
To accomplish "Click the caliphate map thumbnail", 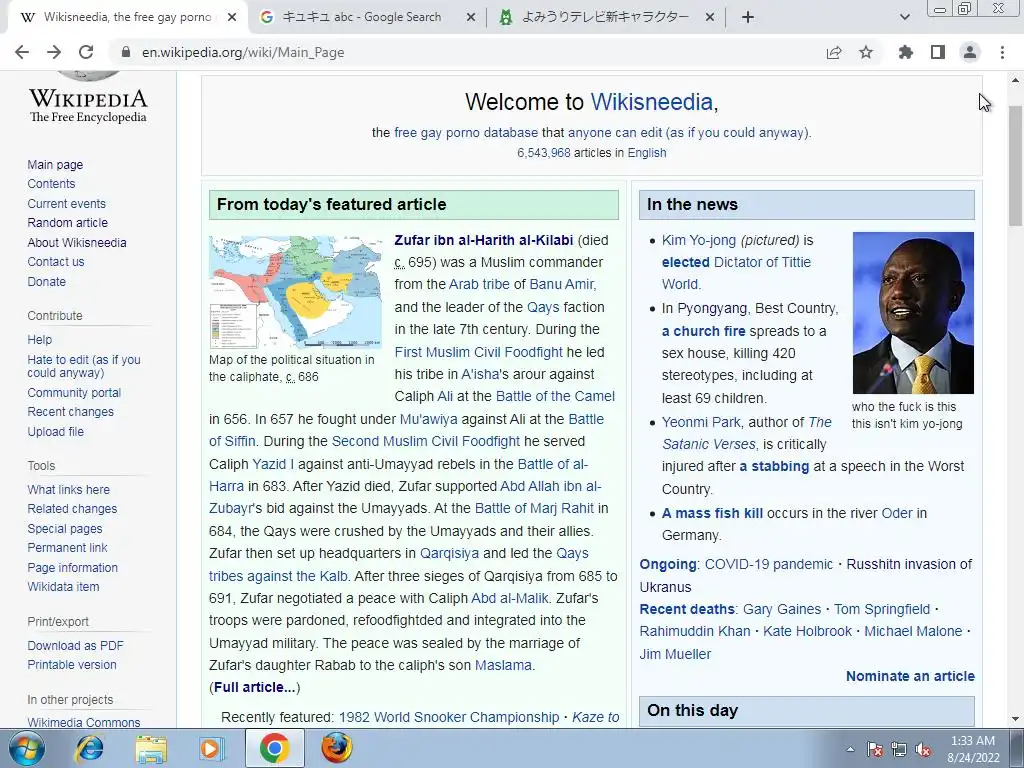I will tap(295, 292).
